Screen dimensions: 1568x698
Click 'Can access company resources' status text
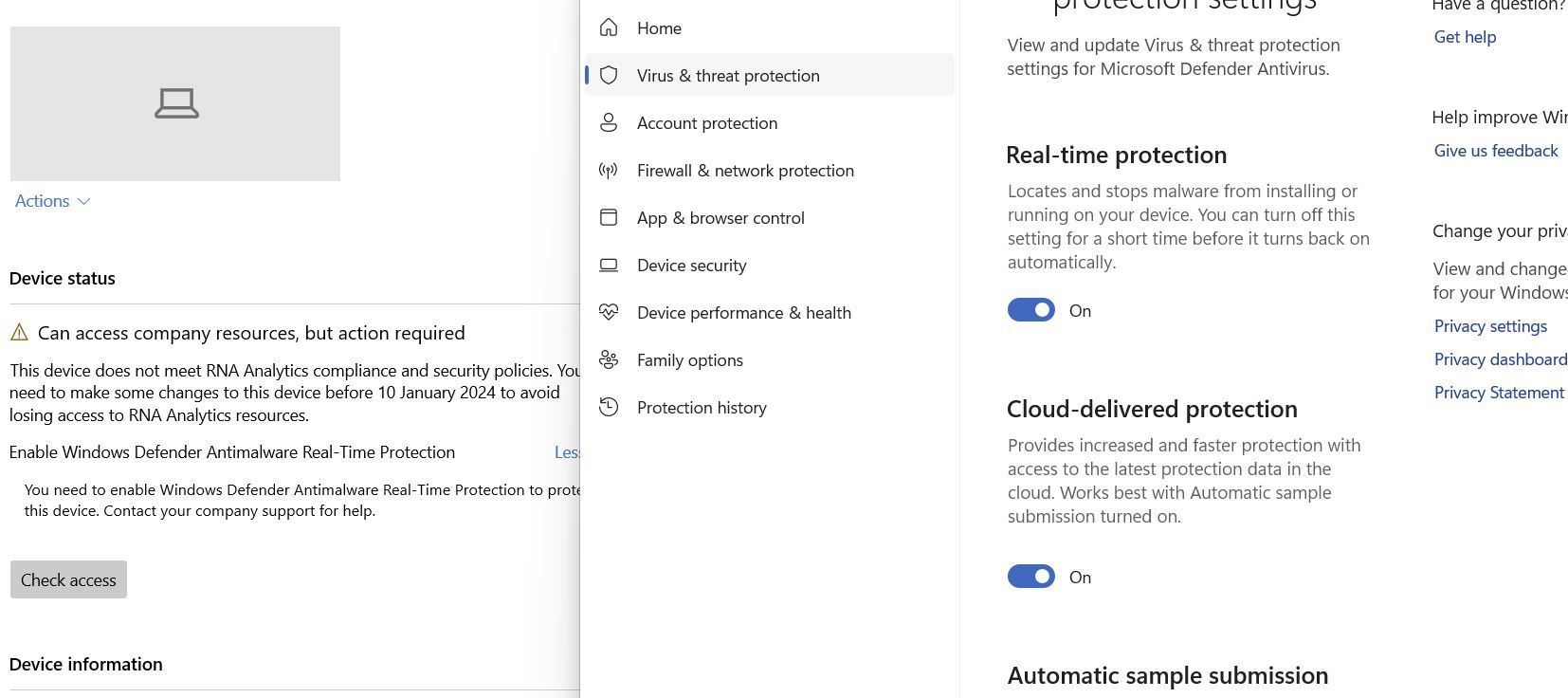(251, 333)
